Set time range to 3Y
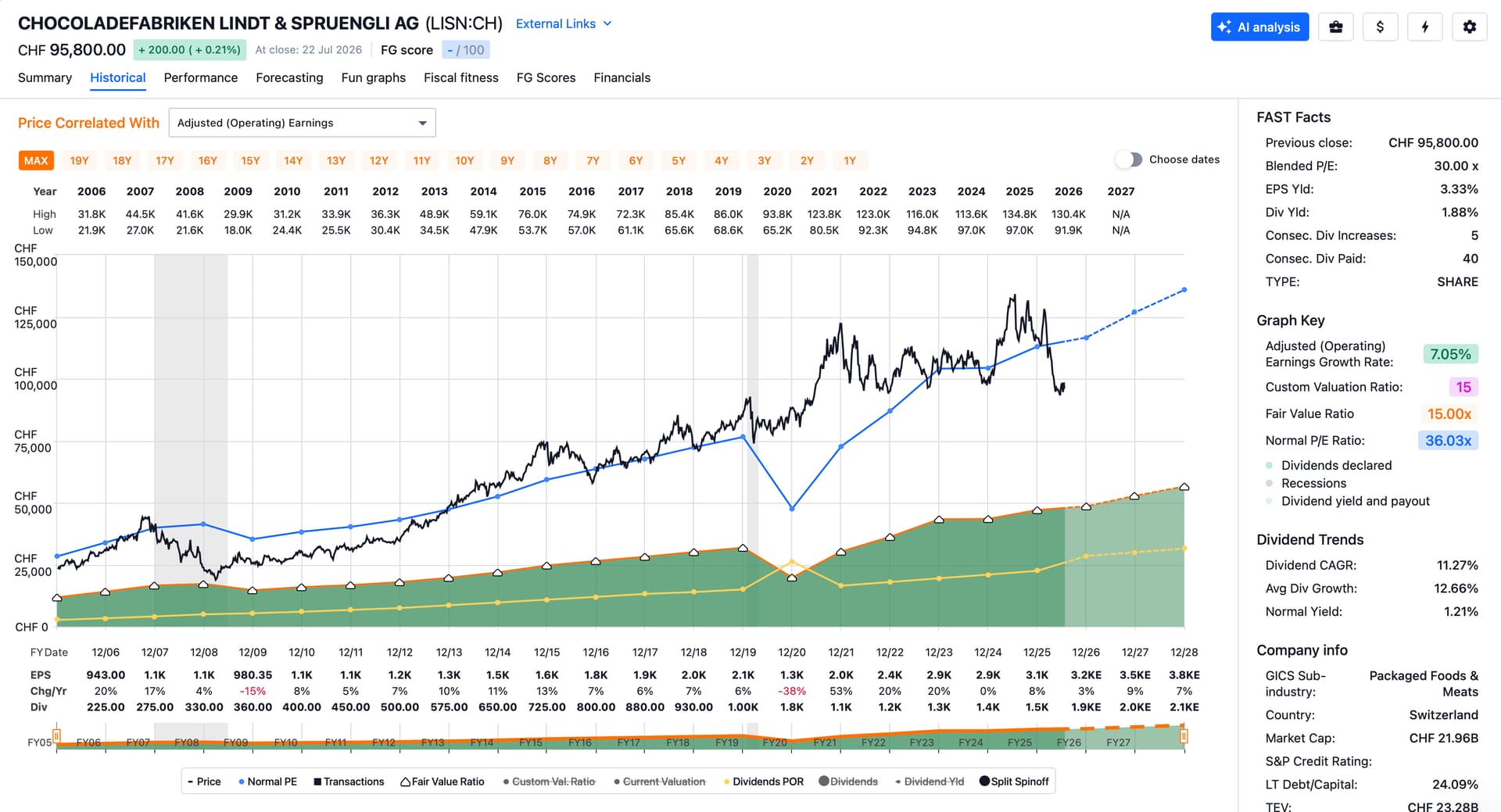Image resolution: width=1501 pixels, height=812 pixels. [764, 160]
